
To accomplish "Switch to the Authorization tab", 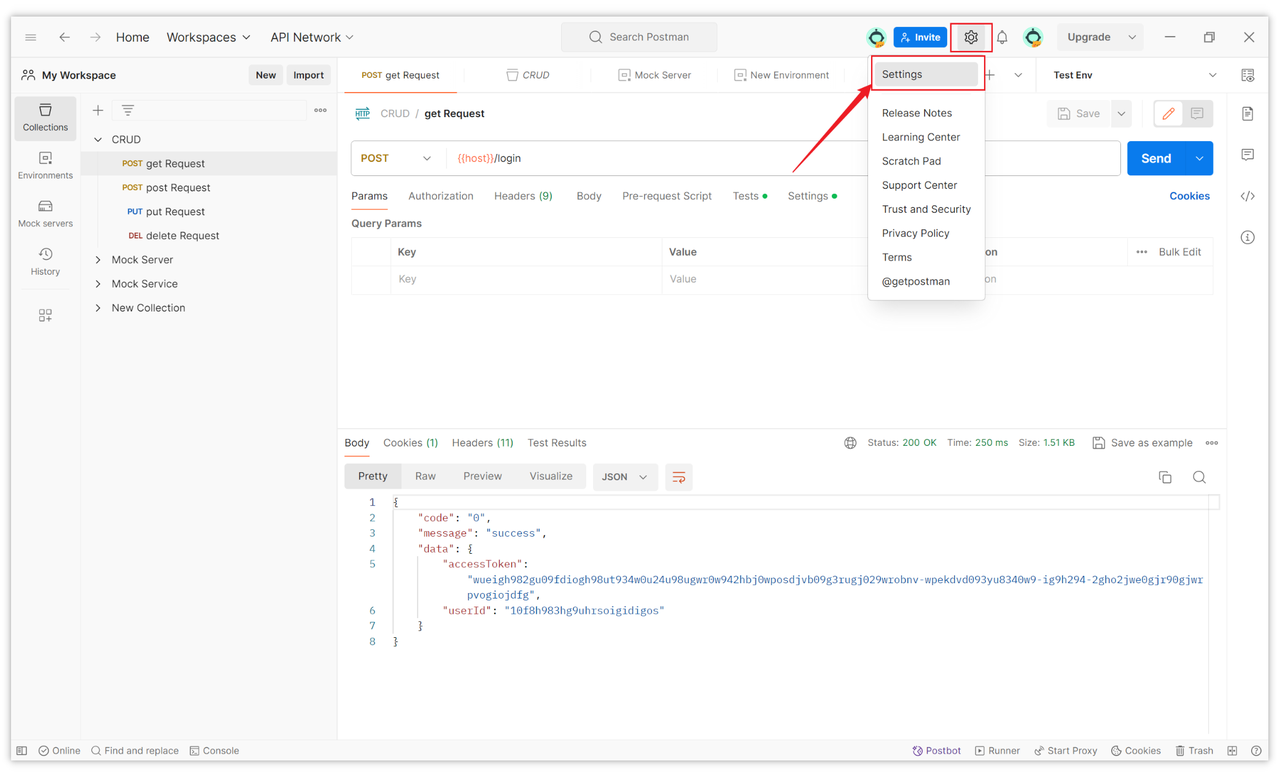I will [441, 196].
